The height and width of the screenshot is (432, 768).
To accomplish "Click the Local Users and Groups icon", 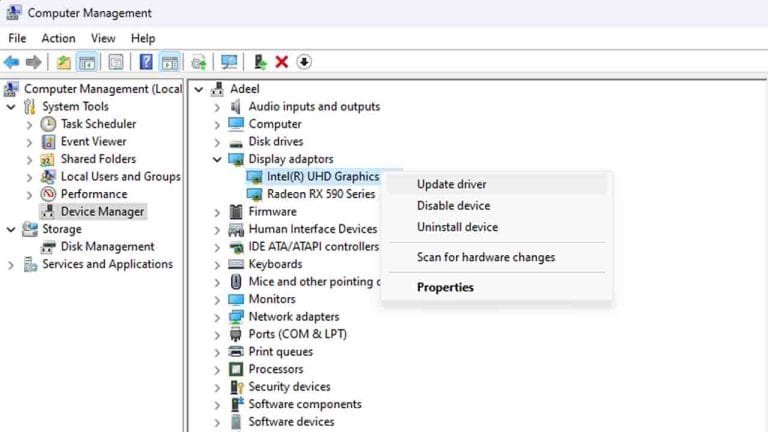I will tap(48, 176).
